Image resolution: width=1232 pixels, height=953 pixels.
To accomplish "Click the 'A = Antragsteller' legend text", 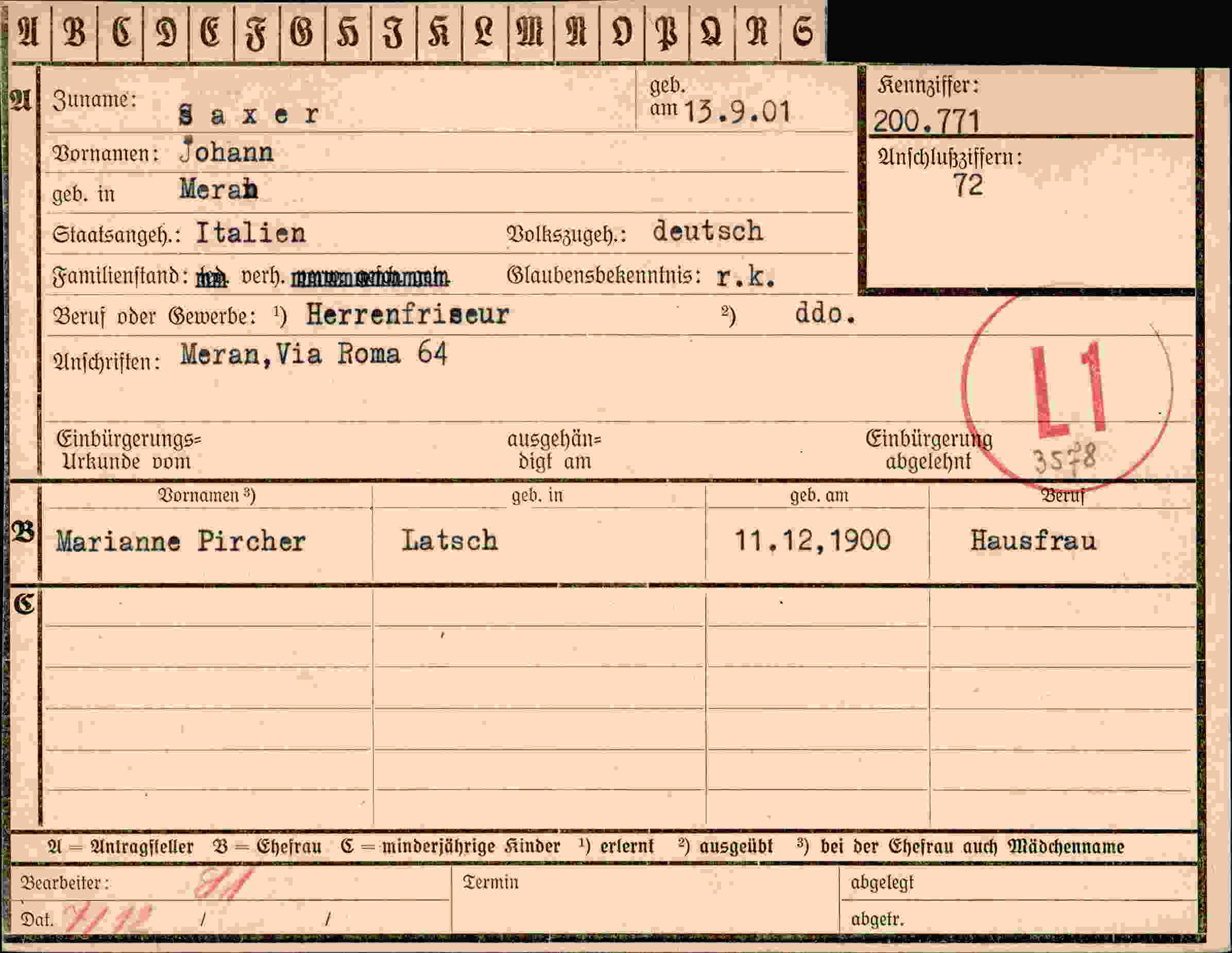I will [x=120, y=846].
